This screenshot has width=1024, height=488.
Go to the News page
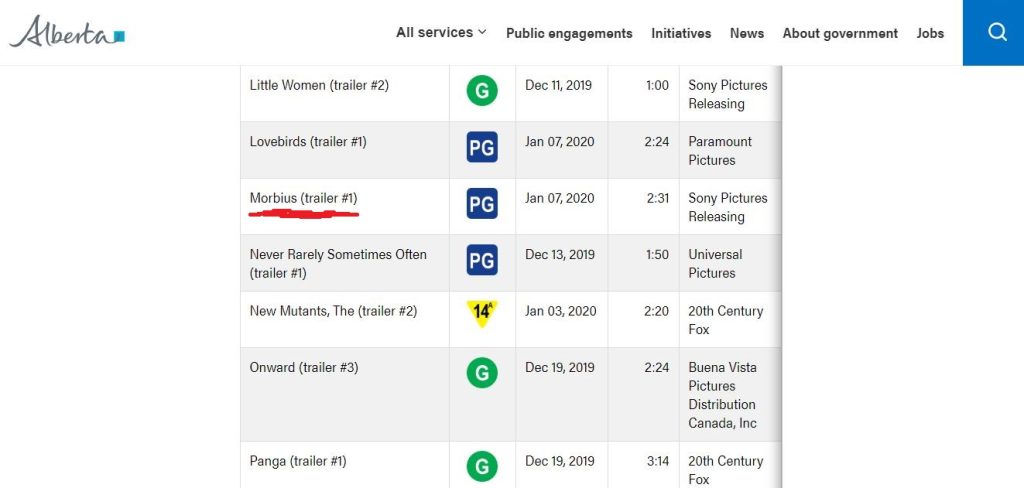click(747, 33)
